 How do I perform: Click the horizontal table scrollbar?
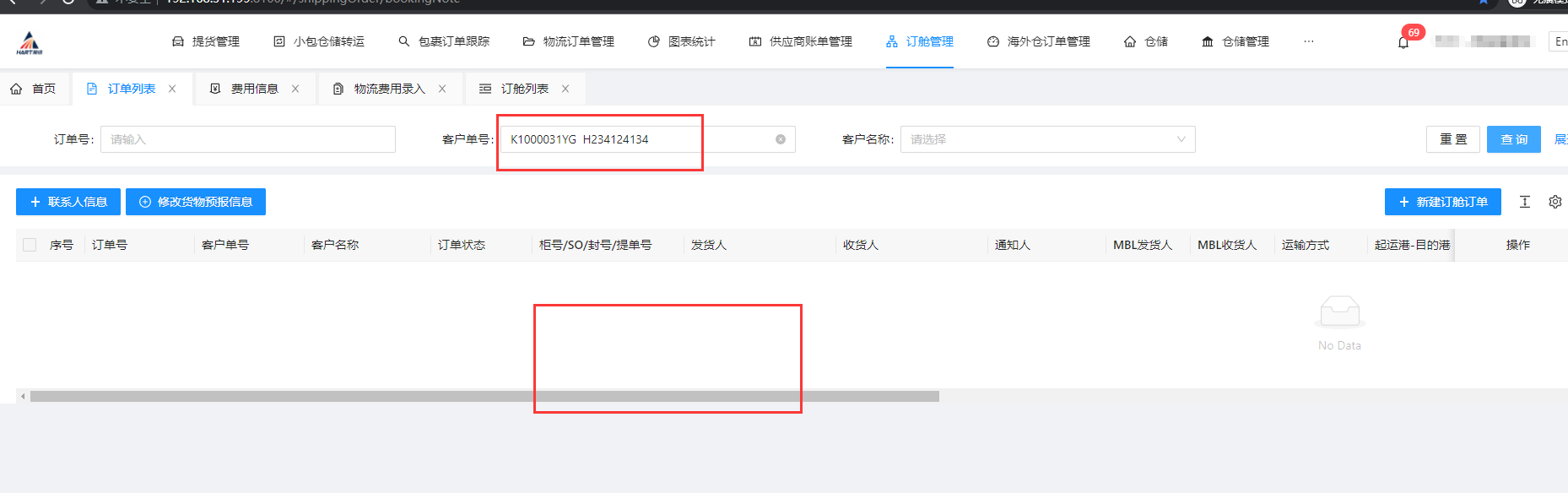484,396
